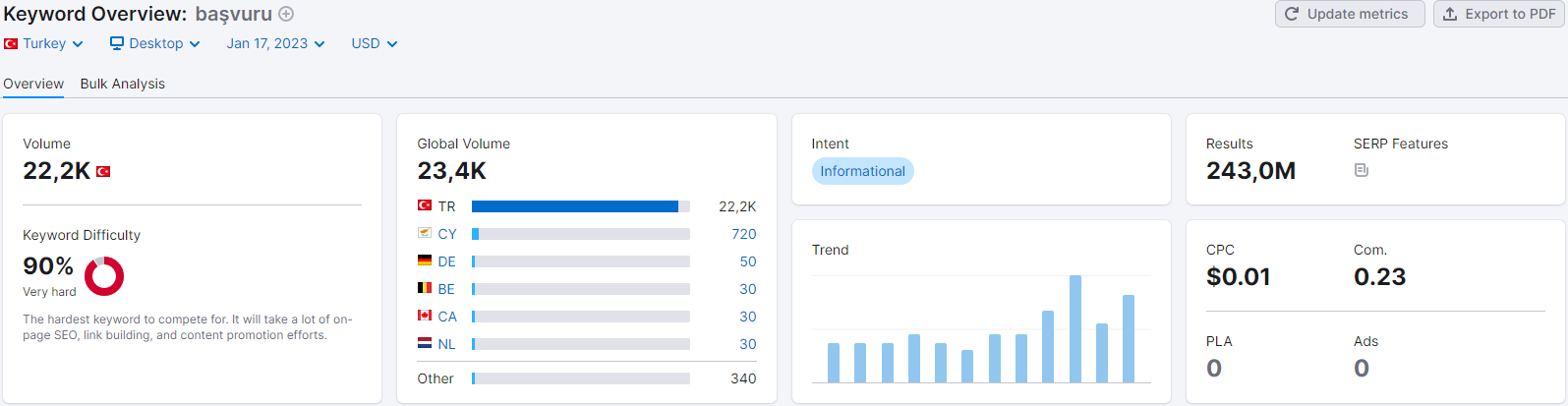Viewport: 1568px width, 406px height.
Task: Click the DE flag in Global Volume list
Action: click(x=425, y=261)
